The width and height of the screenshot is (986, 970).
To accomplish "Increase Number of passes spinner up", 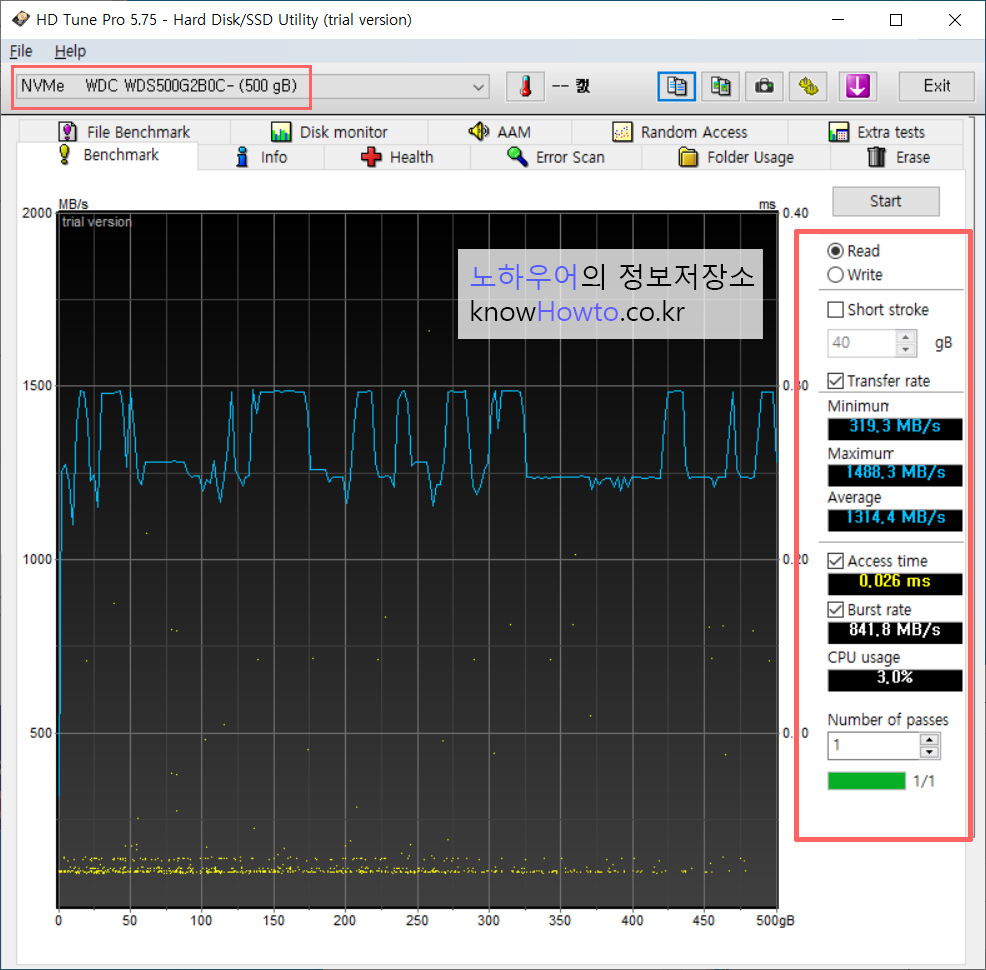I will (x=929, y=739).
